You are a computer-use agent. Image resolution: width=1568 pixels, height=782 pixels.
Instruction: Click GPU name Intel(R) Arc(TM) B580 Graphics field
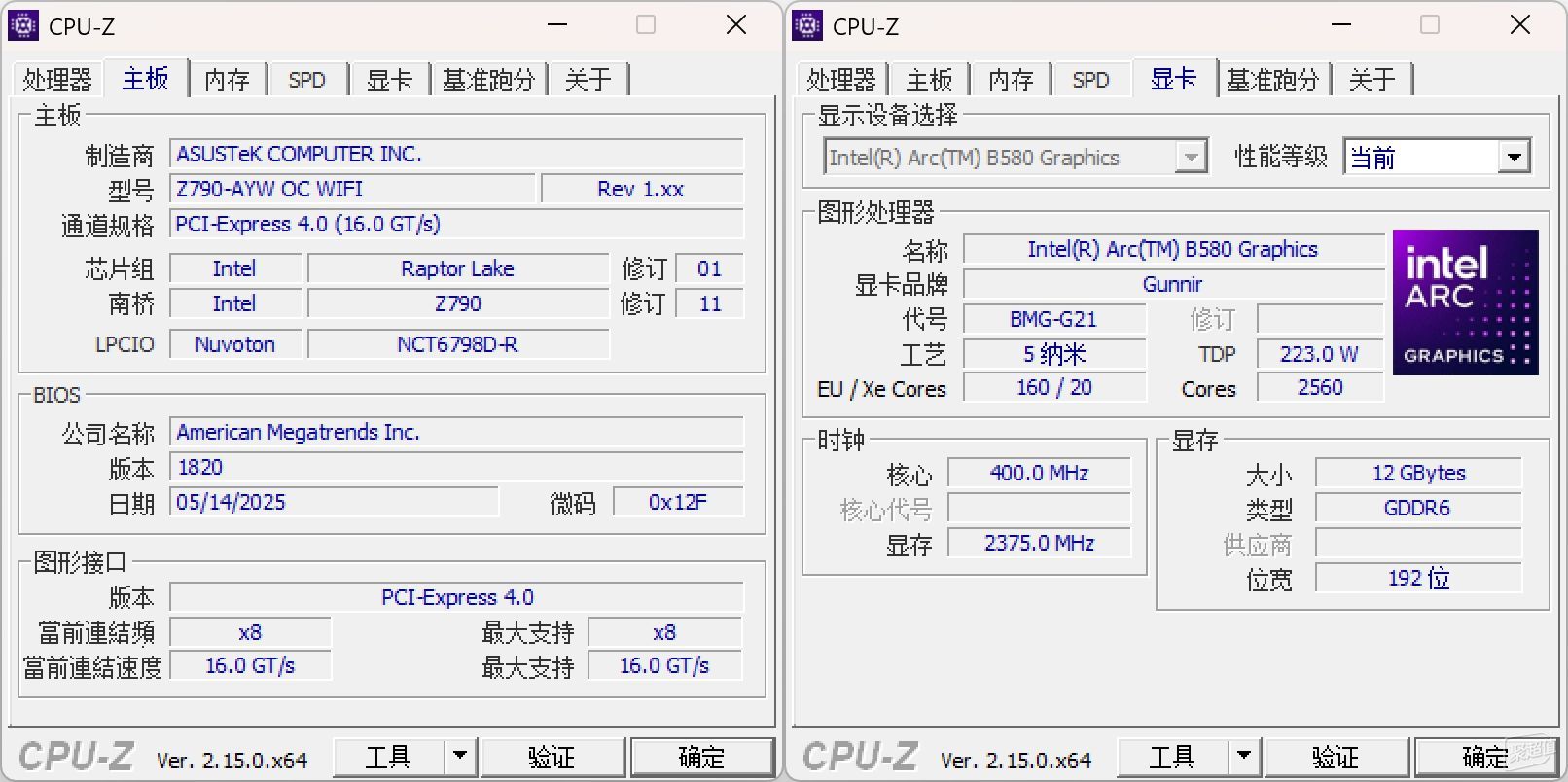(x=1173, y=249)
